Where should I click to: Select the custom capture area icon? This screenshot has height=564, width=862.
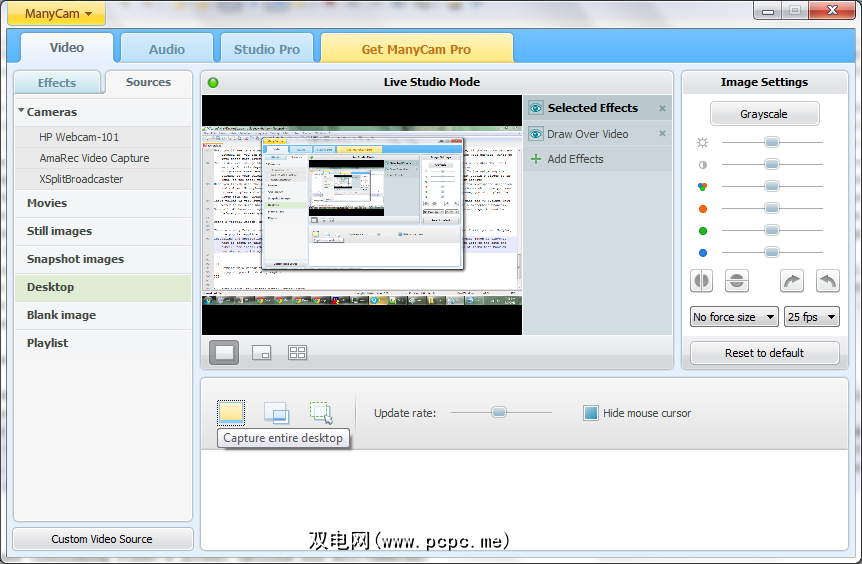[x=322, y=413]
